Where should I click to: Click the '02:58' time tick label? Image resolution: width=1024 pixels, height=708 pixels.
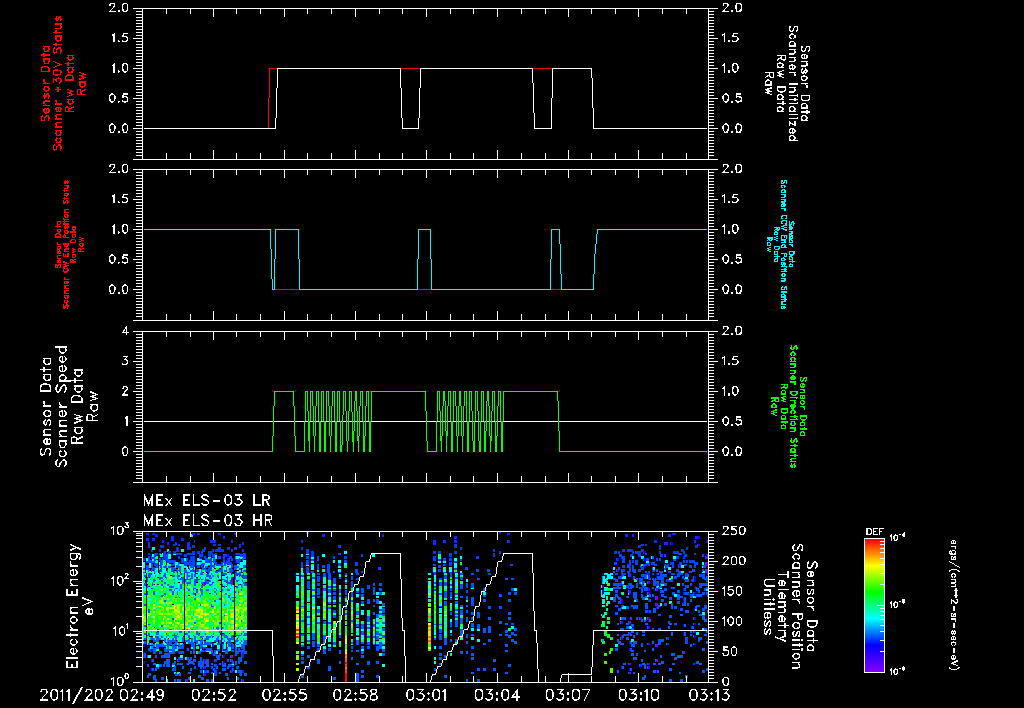click(355, 694)
